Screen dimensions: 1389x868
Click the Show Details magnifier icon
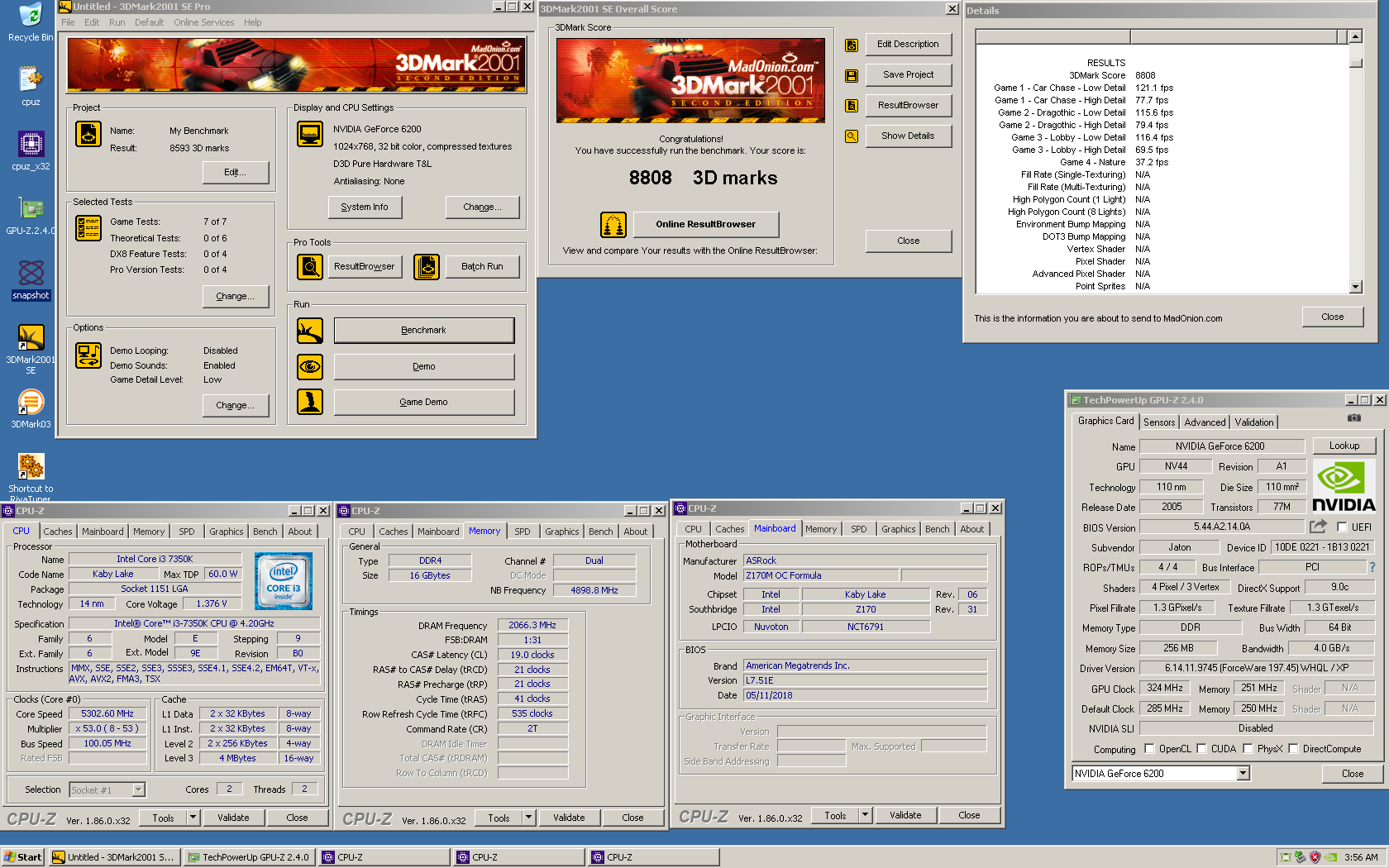pyautogui.click(x=851, y=136)
